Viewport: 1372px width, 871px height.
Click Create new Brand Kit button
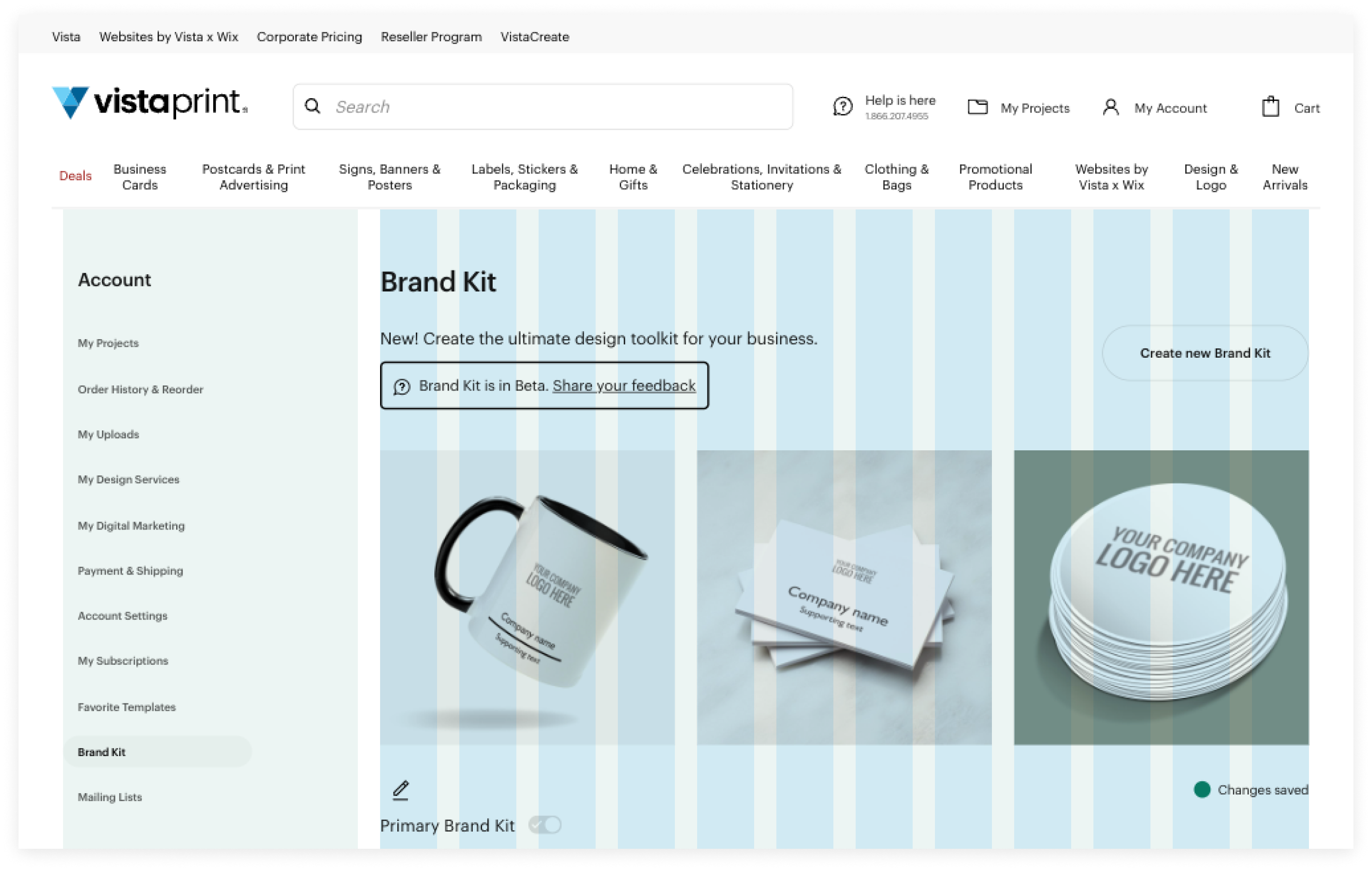(1205, 353)
